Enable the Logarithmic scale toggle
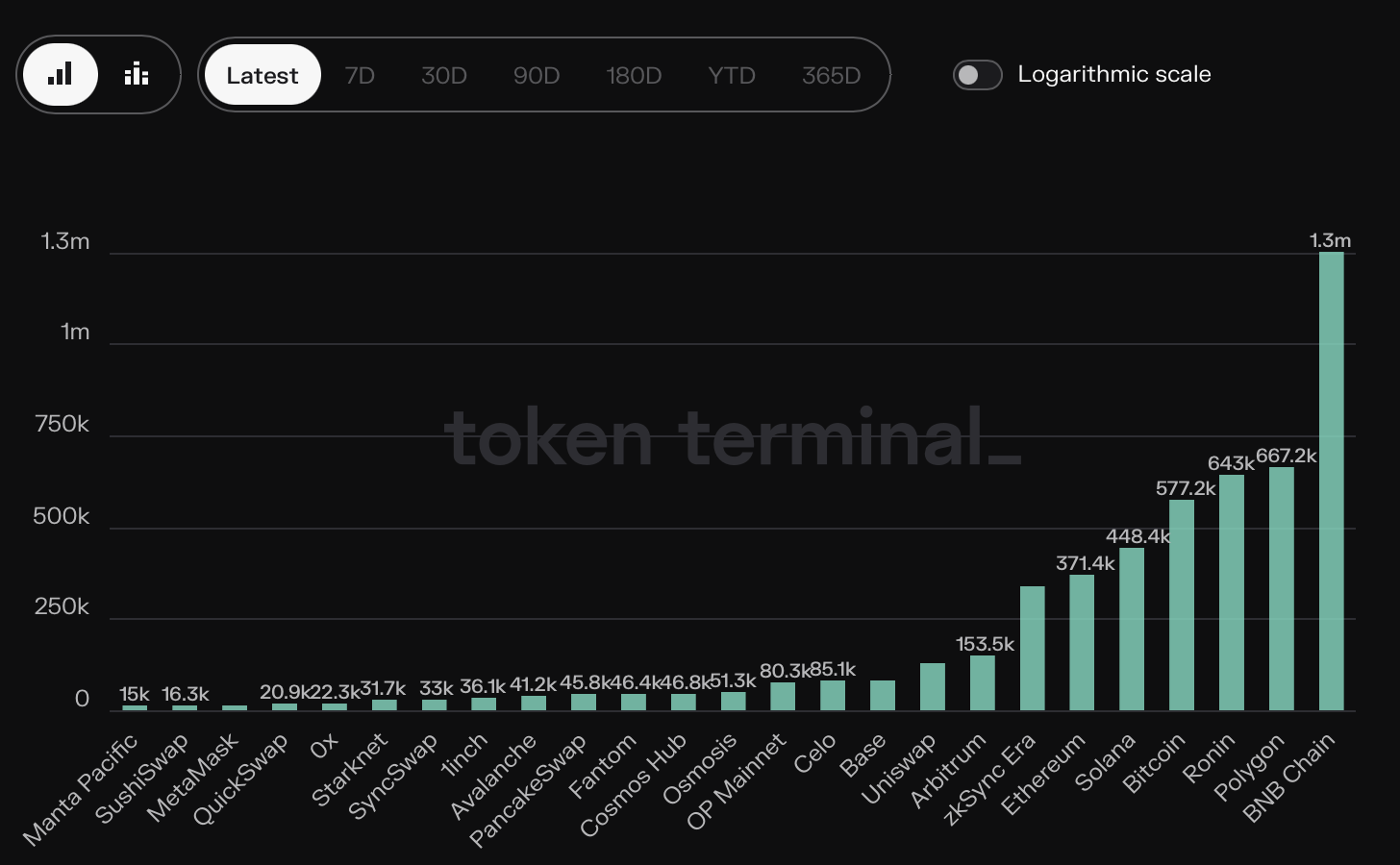 point(977,75)
